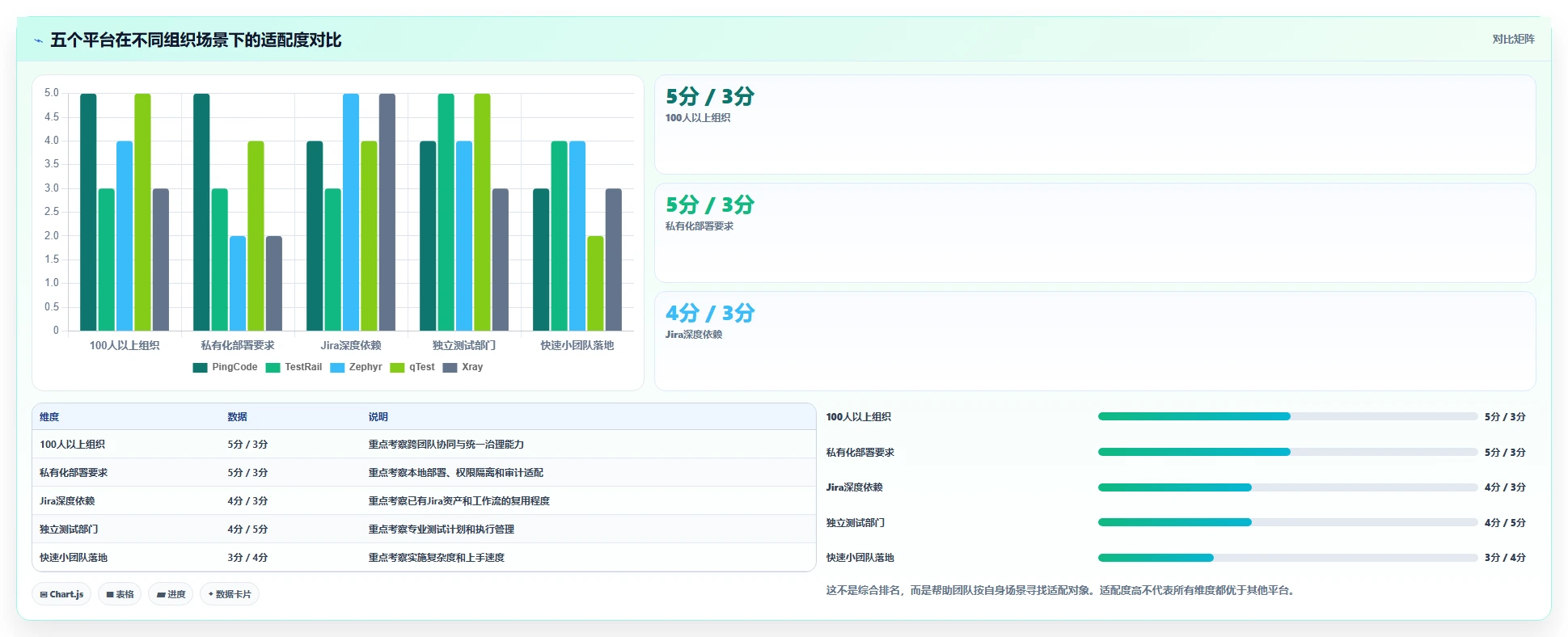
Task: Click description 重点考察跨团队协同与统一治理能力
Action: 446,445
